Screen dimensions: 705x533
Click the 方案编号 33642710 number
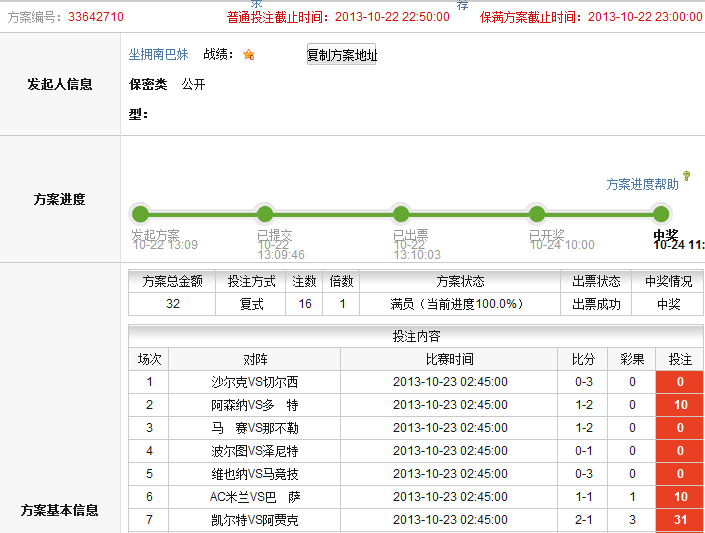point(96,17)
